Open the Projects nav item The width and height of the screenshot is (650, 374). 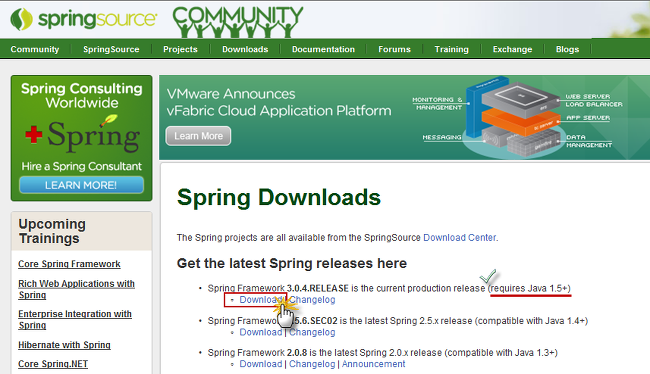click(180, 49)
